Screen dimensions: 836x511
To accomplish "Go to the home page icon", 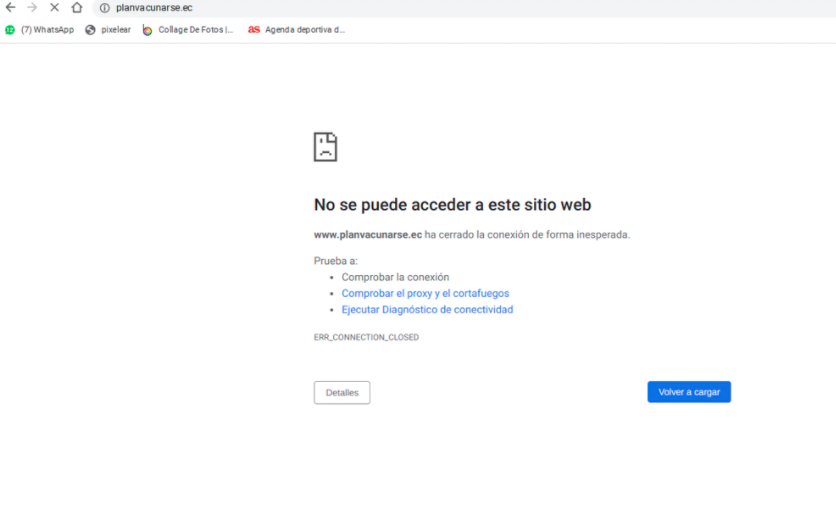I will [x=77, y=7].
